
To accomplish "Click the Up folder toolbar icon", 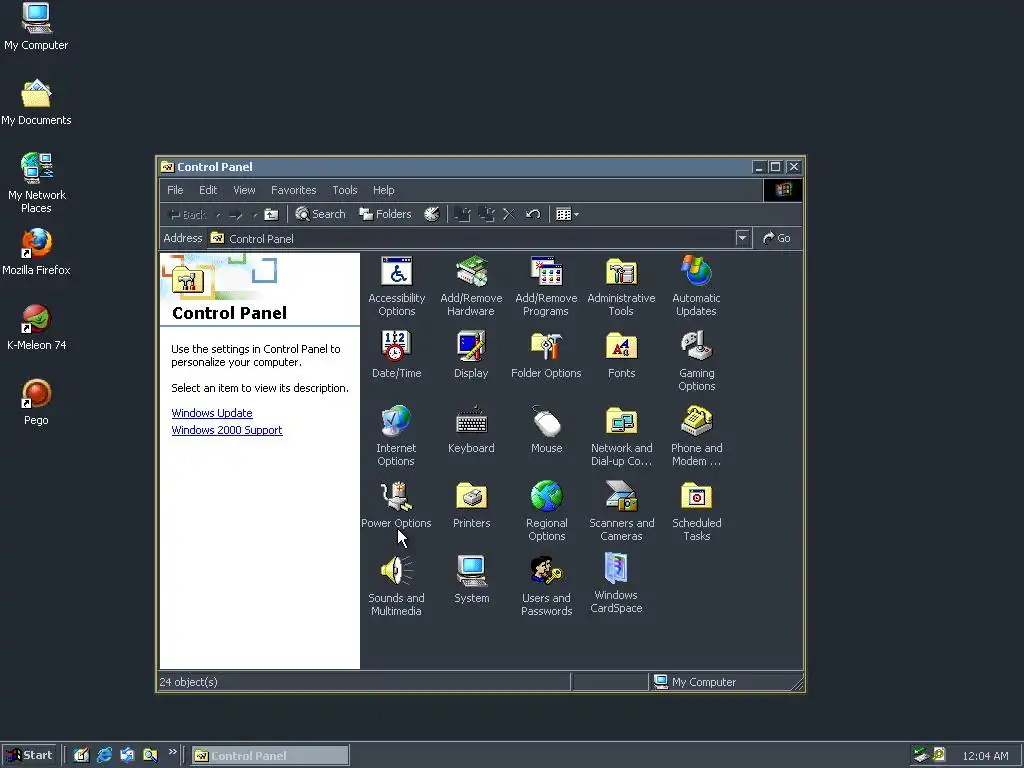I will 271,214.
